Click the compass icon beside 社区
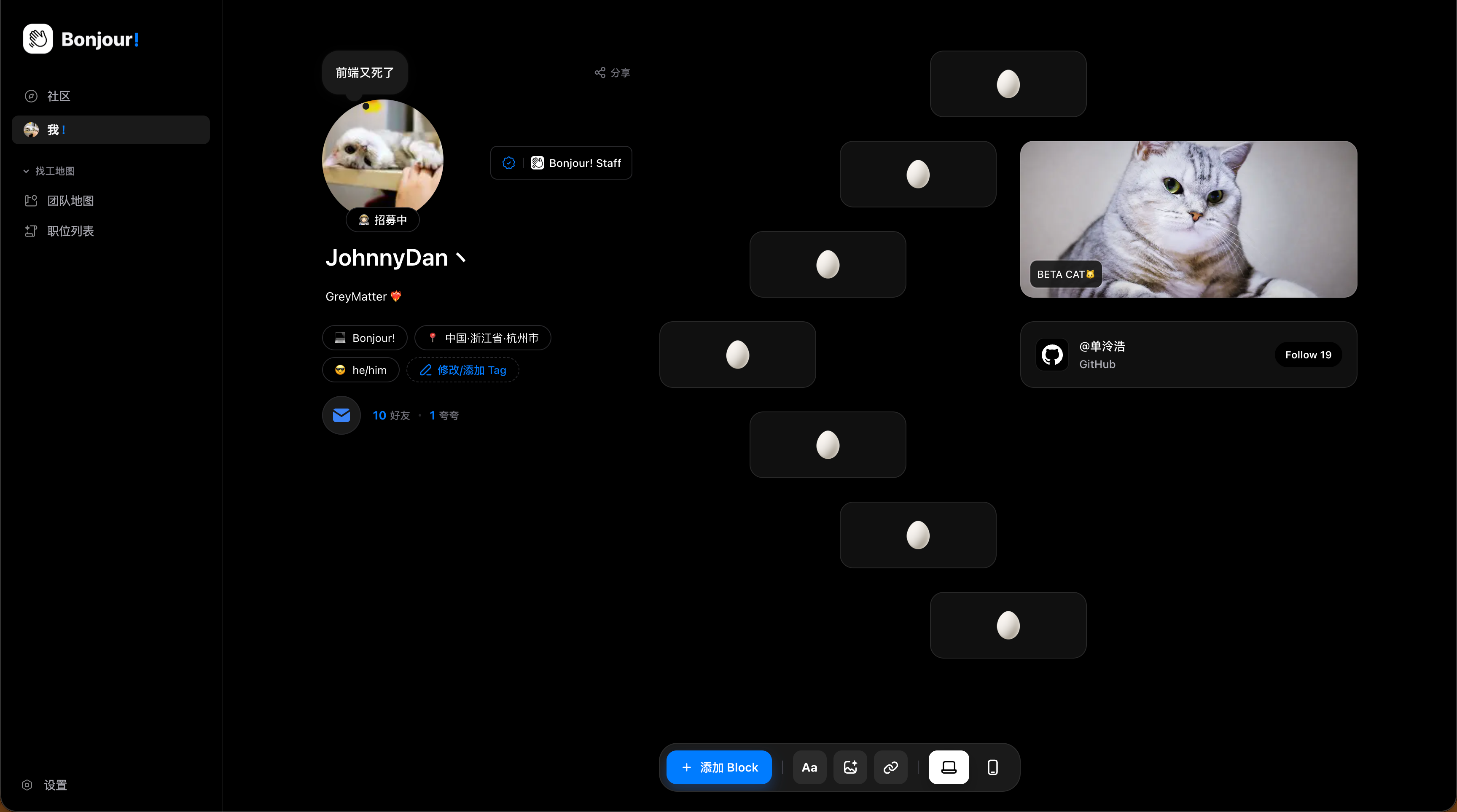 point(31,96)
